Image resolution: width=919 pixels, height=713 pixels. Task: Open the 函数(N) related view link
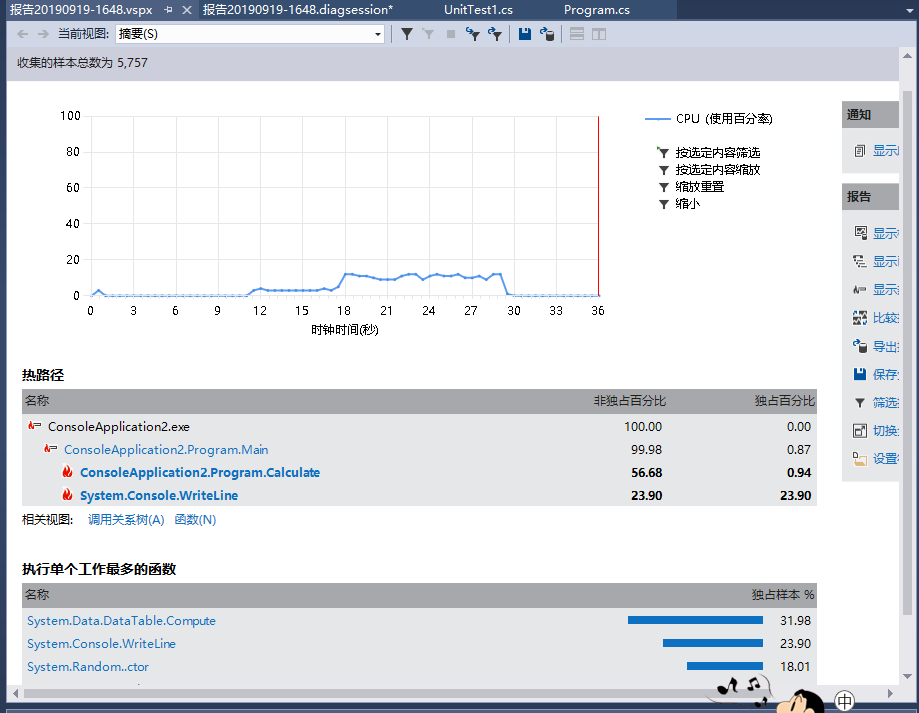[195, 520]
